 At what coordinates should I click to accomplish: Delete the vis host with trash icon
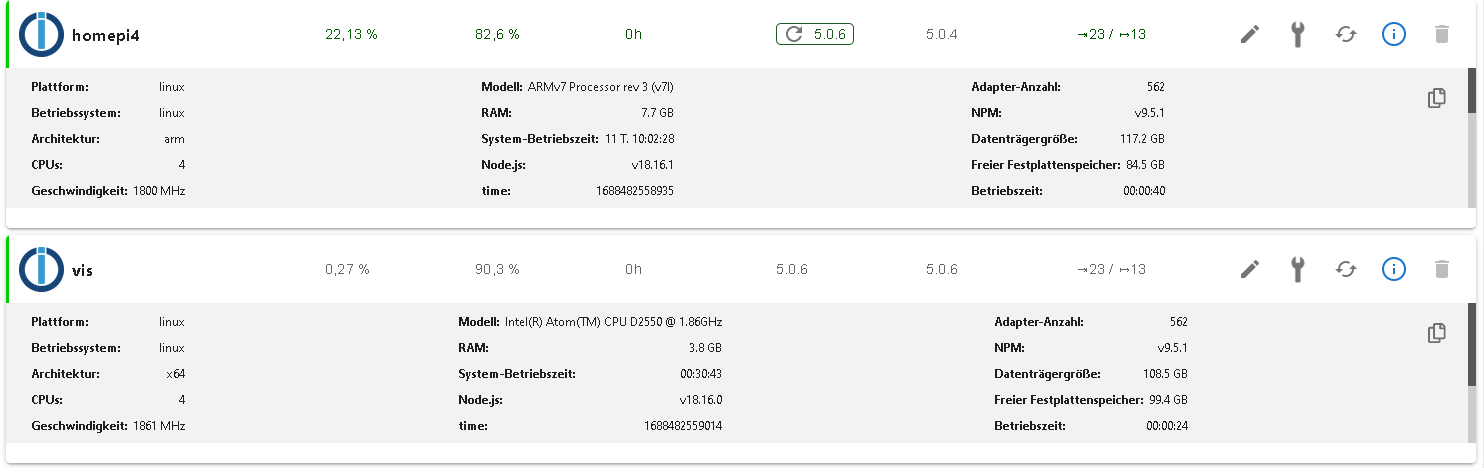(1441, 269)
